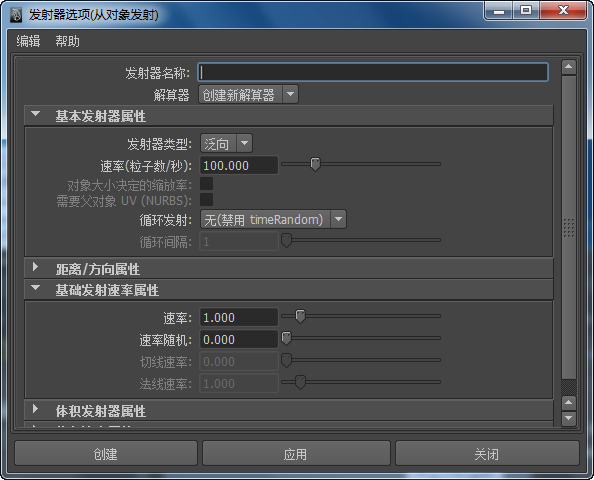This screenshot has height=480, width=594.
Task: Open the 循环发射 dropdown
Action: (273, 219)
